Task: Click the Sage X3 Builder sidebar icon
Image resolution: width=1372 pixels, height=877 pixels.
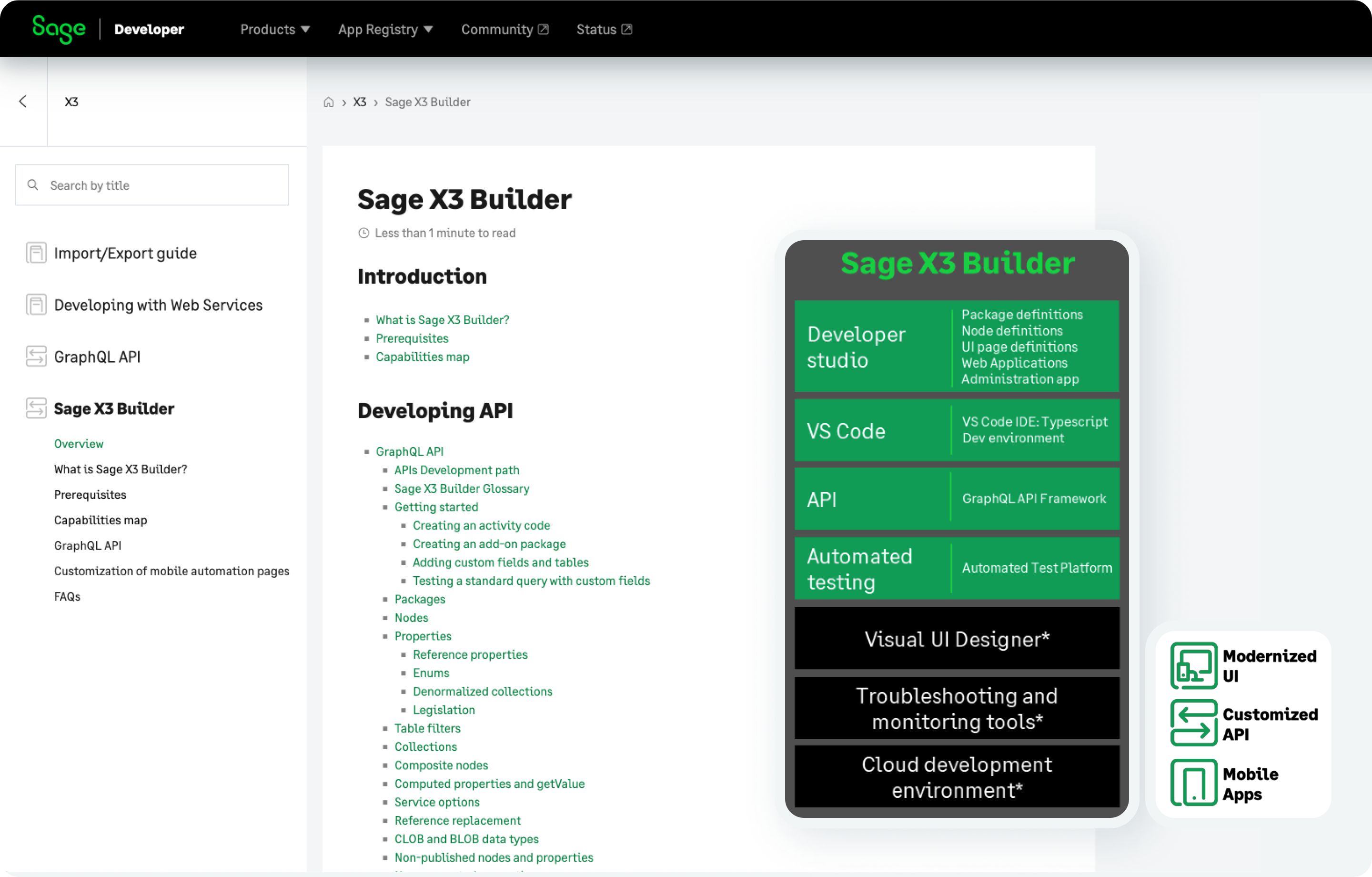Action: pos(36,408)
